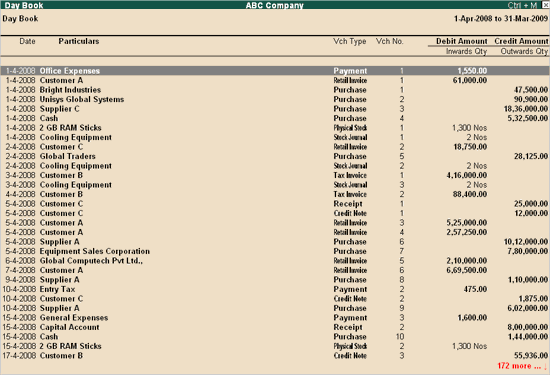The image size is (550, 375).
Task: Select Unisys Global Systems purchase entry
Action: (275, 99)
